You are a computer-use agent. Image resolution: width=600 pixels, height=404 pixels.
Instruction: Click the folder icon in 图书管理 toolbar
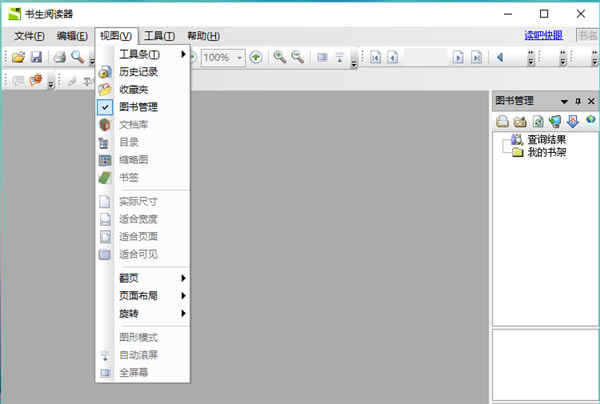pyautogui.click(x=520, y=122)
